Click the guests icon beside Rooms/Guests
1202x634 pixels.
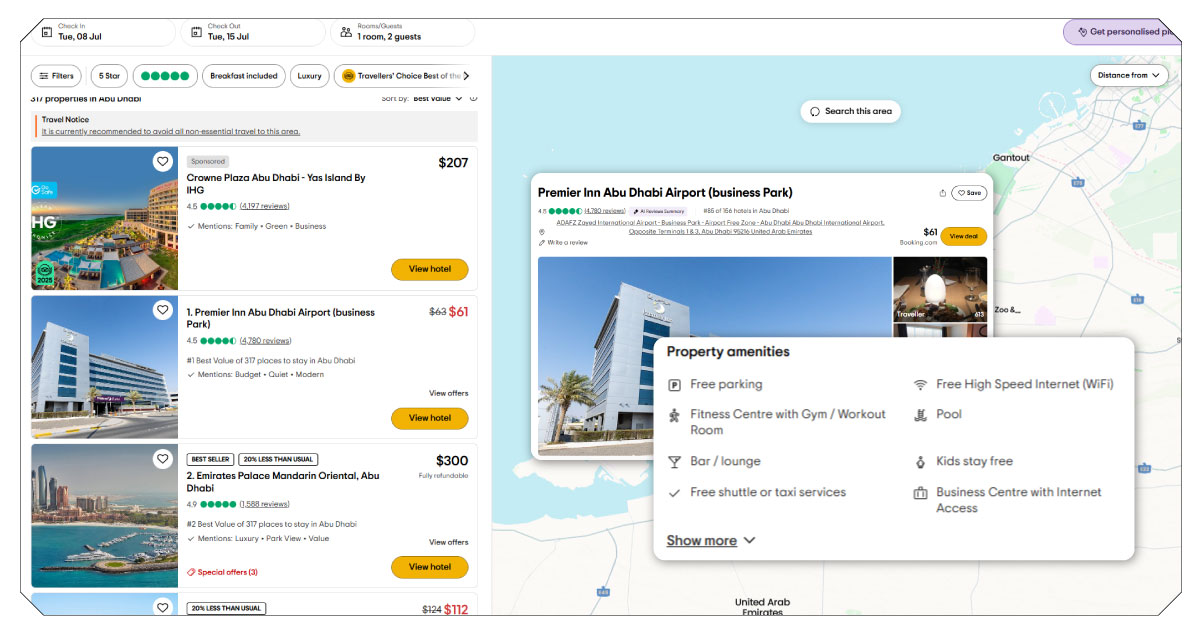tap(347, 32)
